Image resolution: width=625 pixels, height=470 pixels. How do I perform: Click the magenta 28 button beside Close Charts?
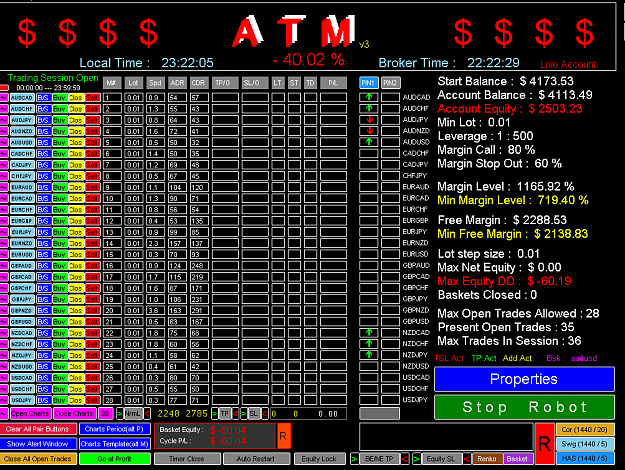pyautogui.click(x=106, y=413)
